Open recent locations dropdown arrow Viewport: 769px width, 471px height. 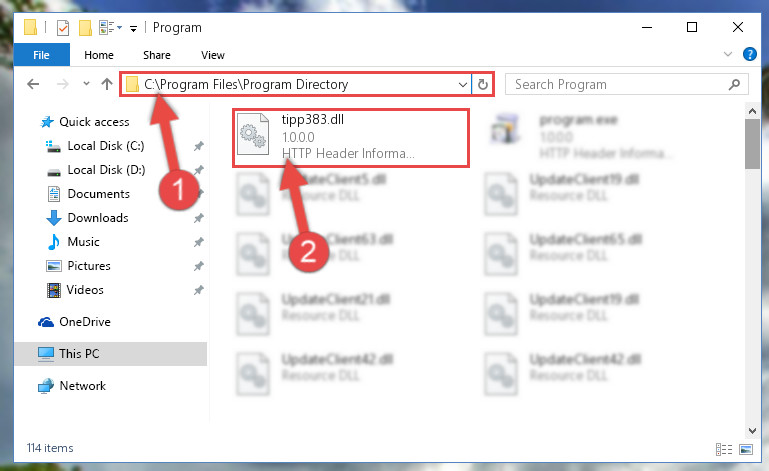86,84
